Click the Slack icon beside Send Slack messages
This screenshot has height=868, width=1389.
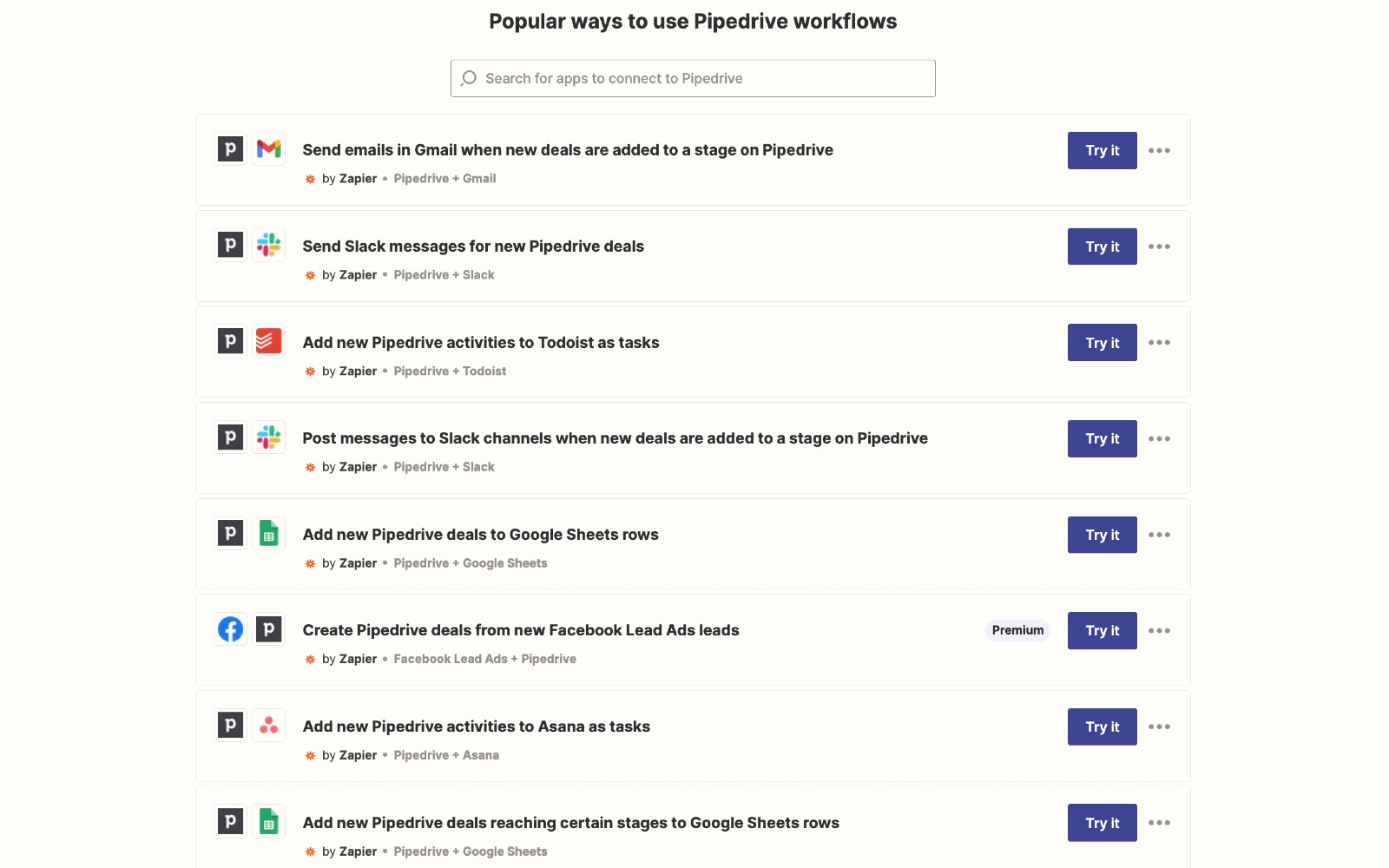coord(269,246)
